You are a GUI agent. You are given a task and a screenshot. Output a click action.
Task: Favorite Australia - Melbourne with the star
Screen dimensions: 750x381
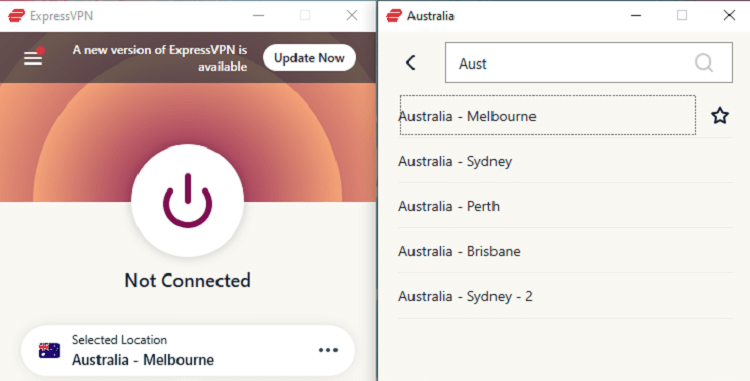point(720,116)
